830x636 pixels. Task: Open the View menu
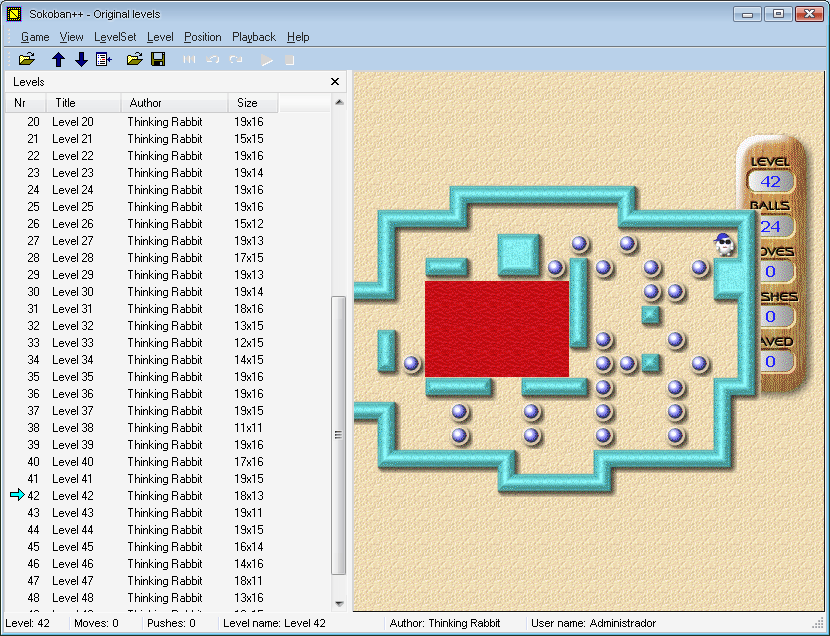coord(71,37)
